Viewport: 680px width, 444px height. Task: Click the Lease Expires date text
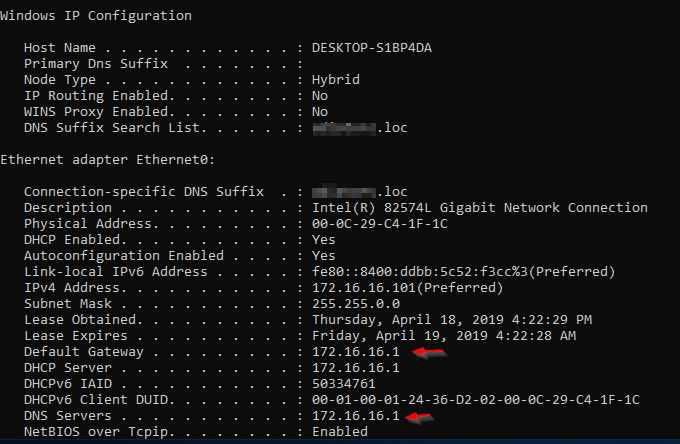pyautogui.click(x=442, y=336)
